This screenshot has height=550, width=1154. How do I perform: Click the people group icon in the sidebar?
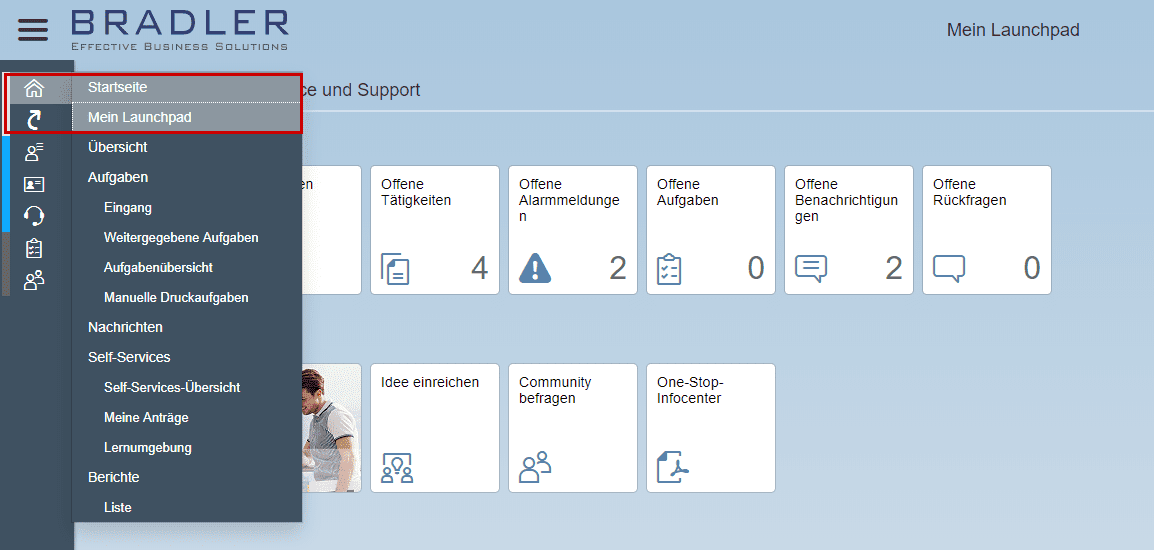(x=35, y=280)
